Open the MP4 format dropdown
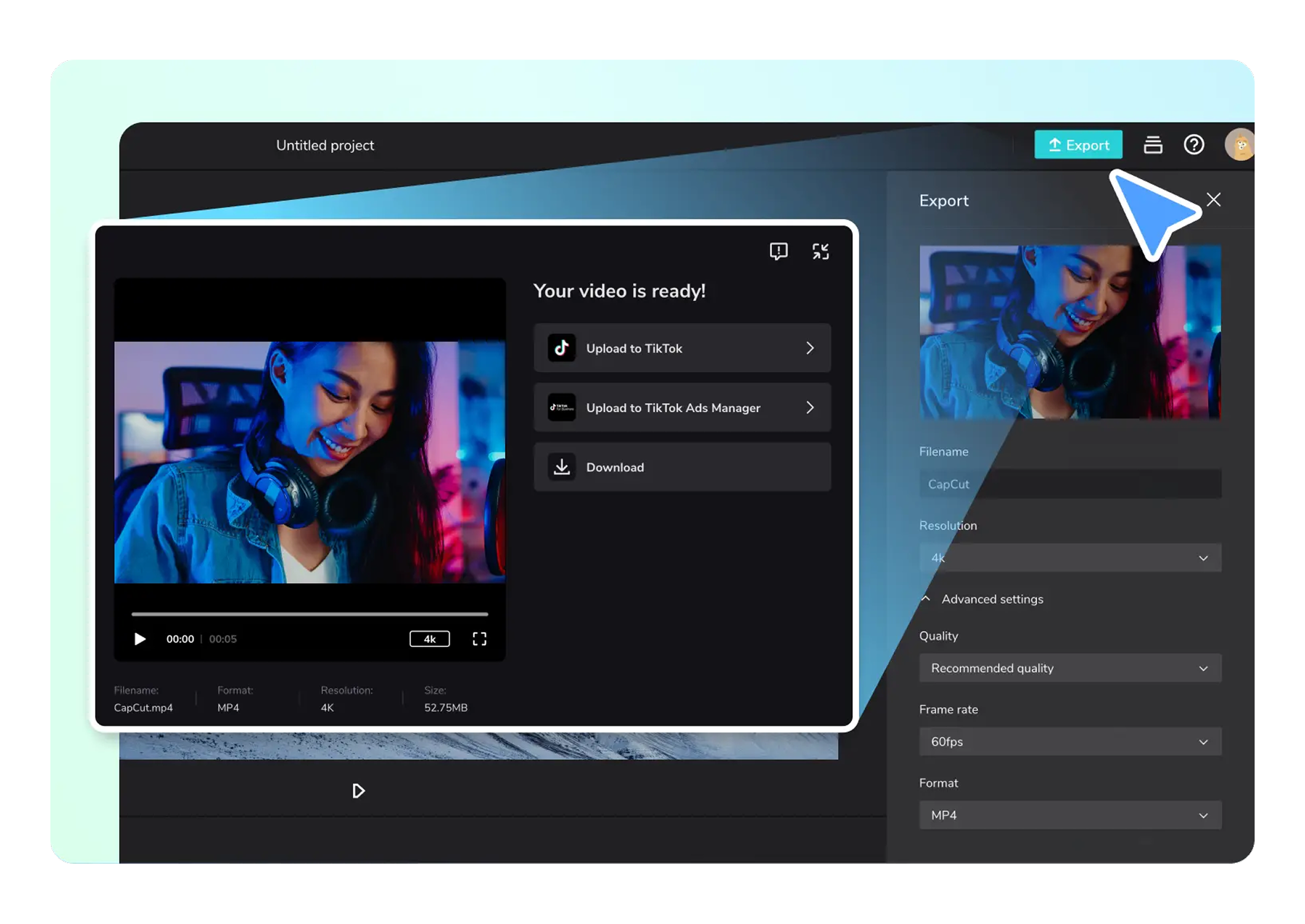The image size is (1305, 924). pos(1070,815)
